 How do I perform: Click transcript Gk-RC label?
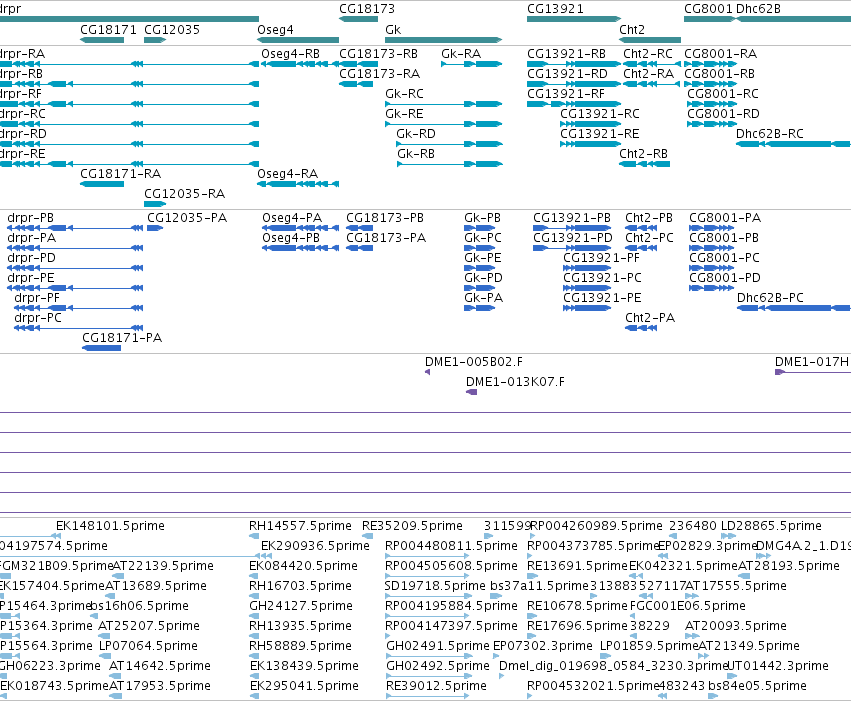tap(404, 94)
